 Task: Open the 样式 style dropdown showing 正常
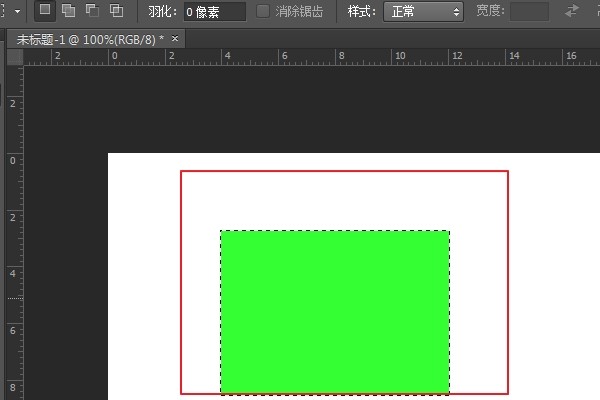pyautogui.click(x=423, y=11)
